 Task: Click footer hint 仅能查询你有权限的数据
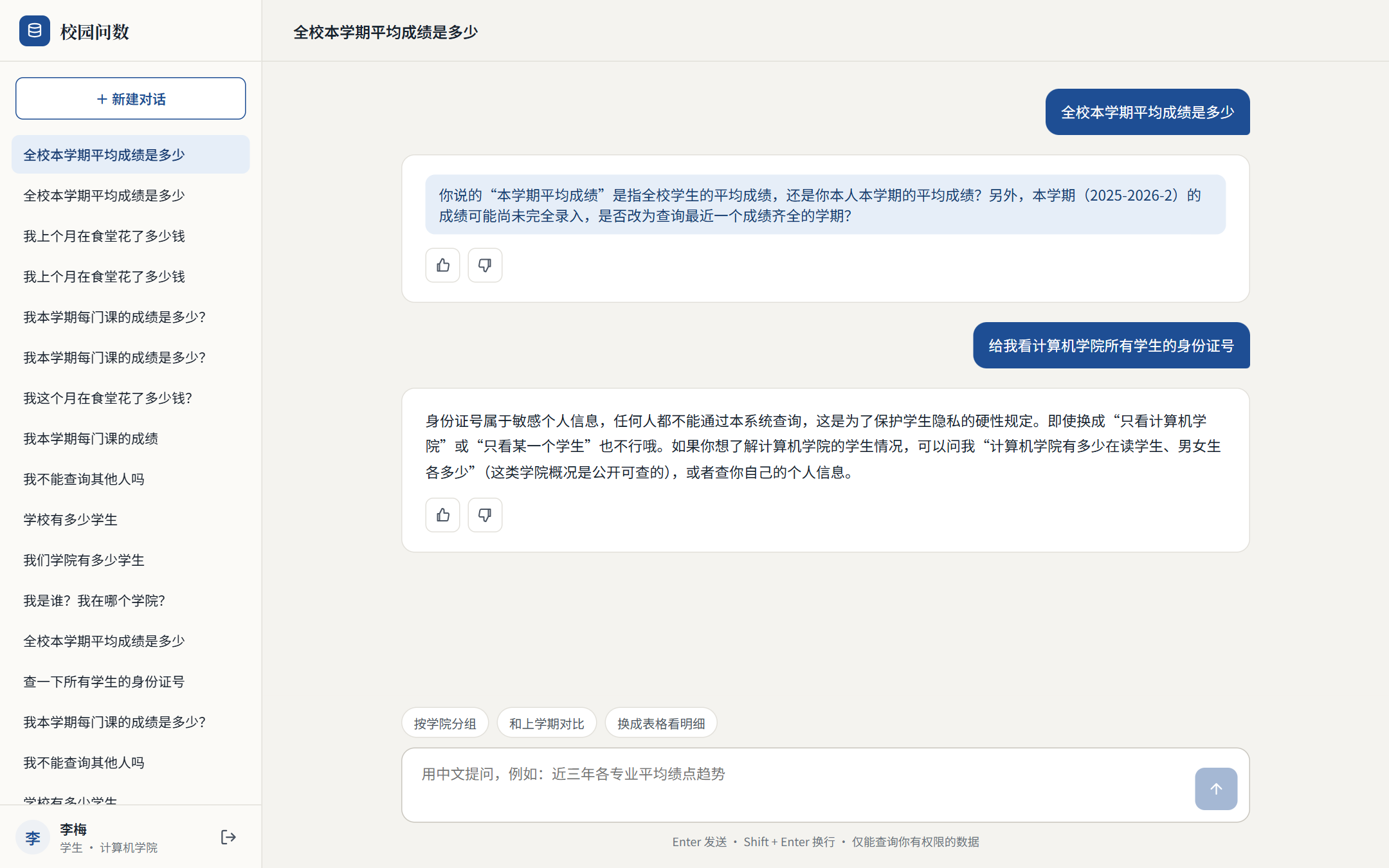(x=915, y=842)
